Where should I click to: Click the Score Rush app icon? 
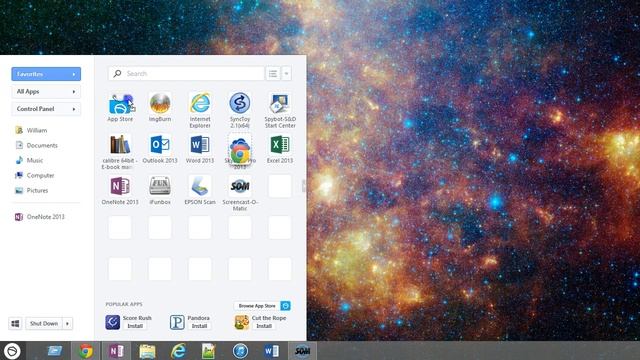113,322
